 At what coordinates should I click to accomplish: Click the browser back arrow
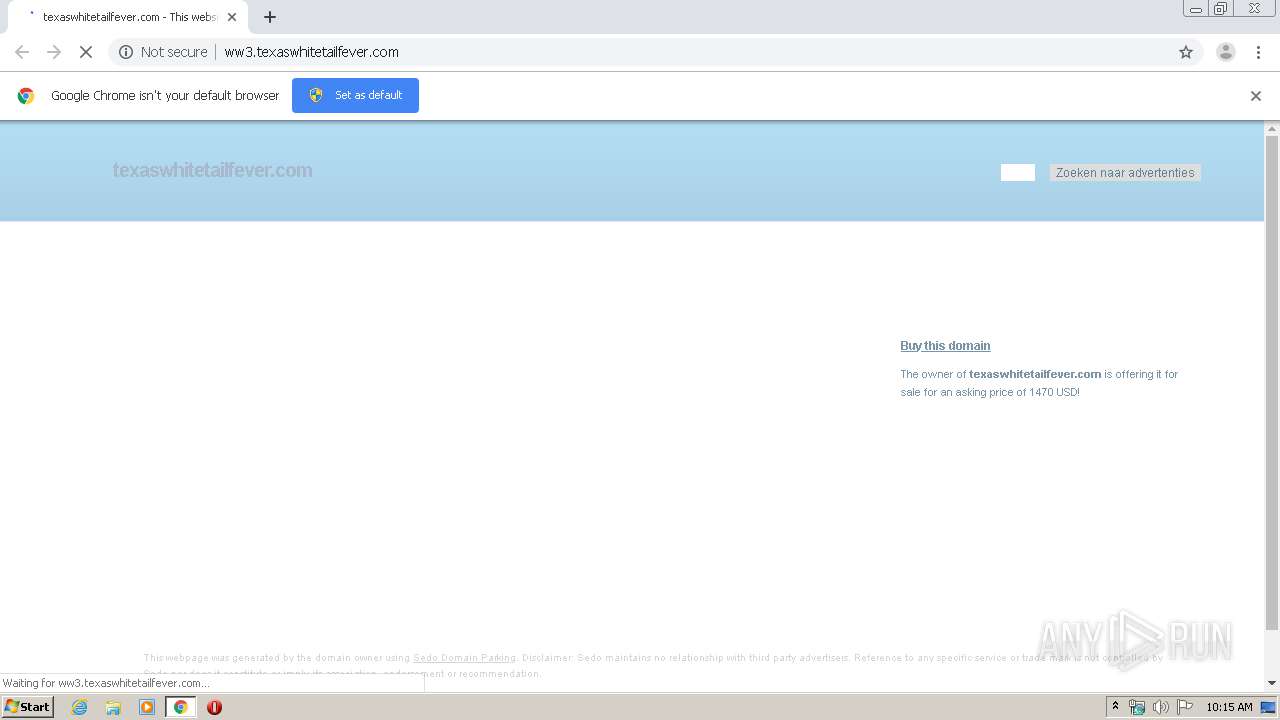pos(22,52)
